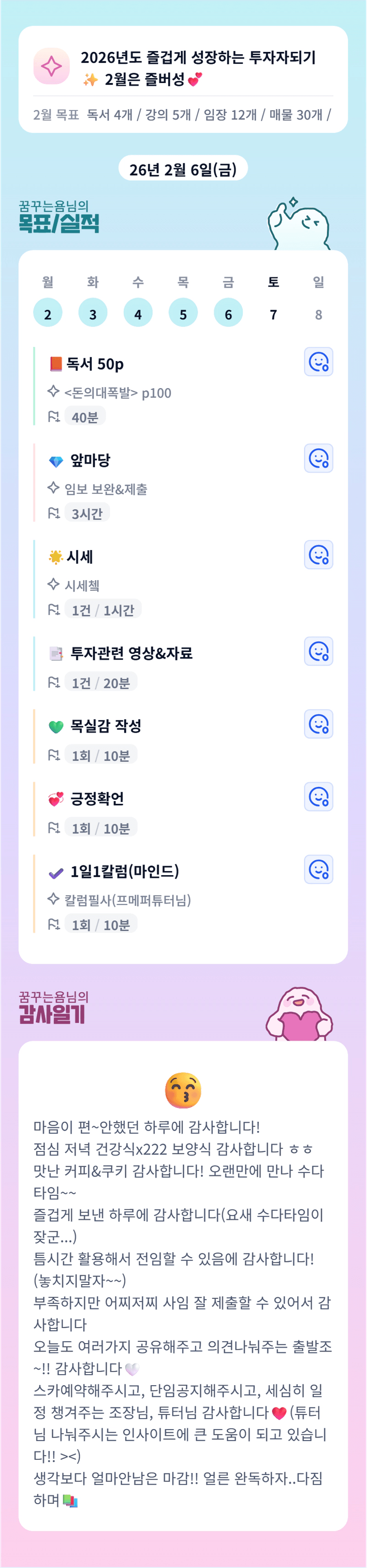Click the 2월 목표 summary line

pyautogui.click(x=182, y=114)
